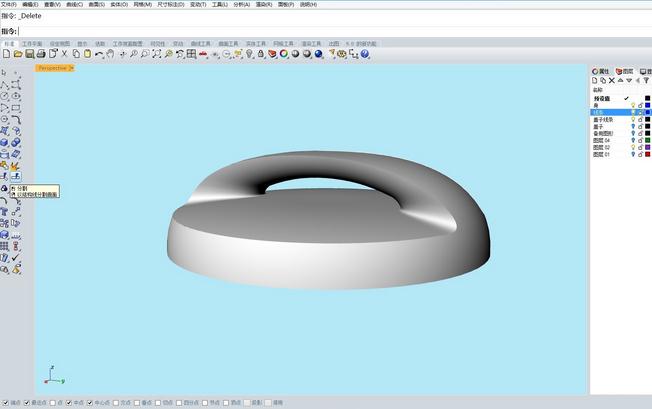The height and width of the screenshot is (409, 652).
Task: Open the 文件(F) menu
Action: coord(9,4)
